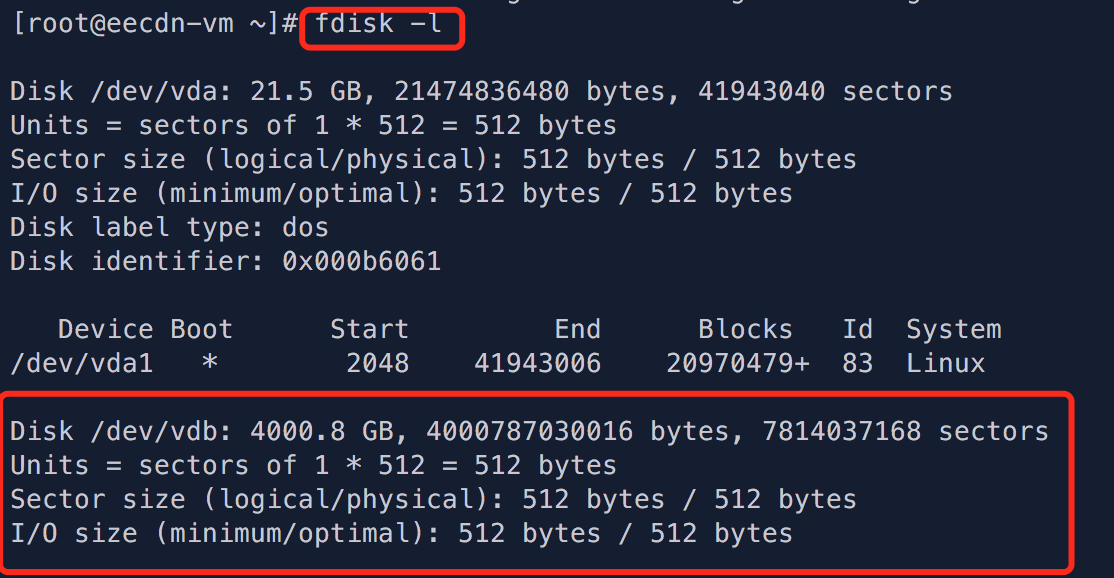The image size is (1114, 578).
Task: Click the Linux system type text
Action: coord(946,364)
